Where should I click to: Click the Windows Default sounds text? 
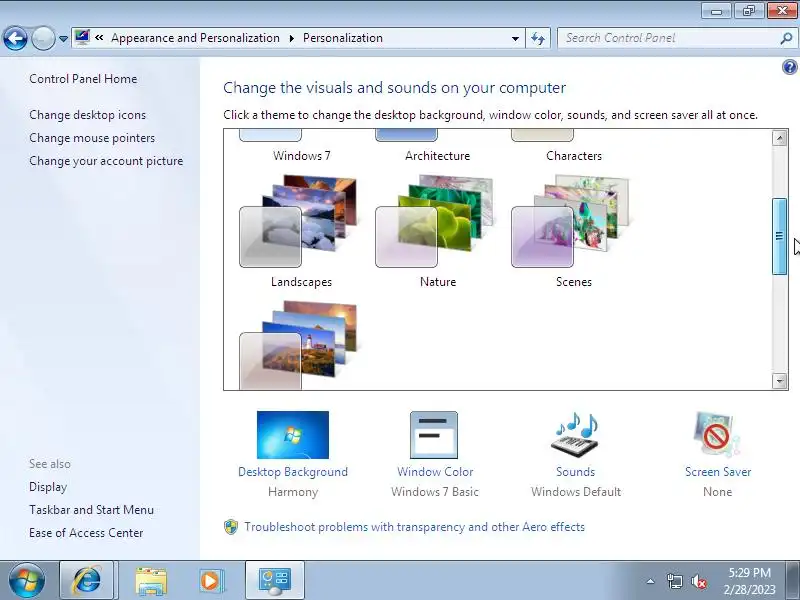[x=576, y=492]
